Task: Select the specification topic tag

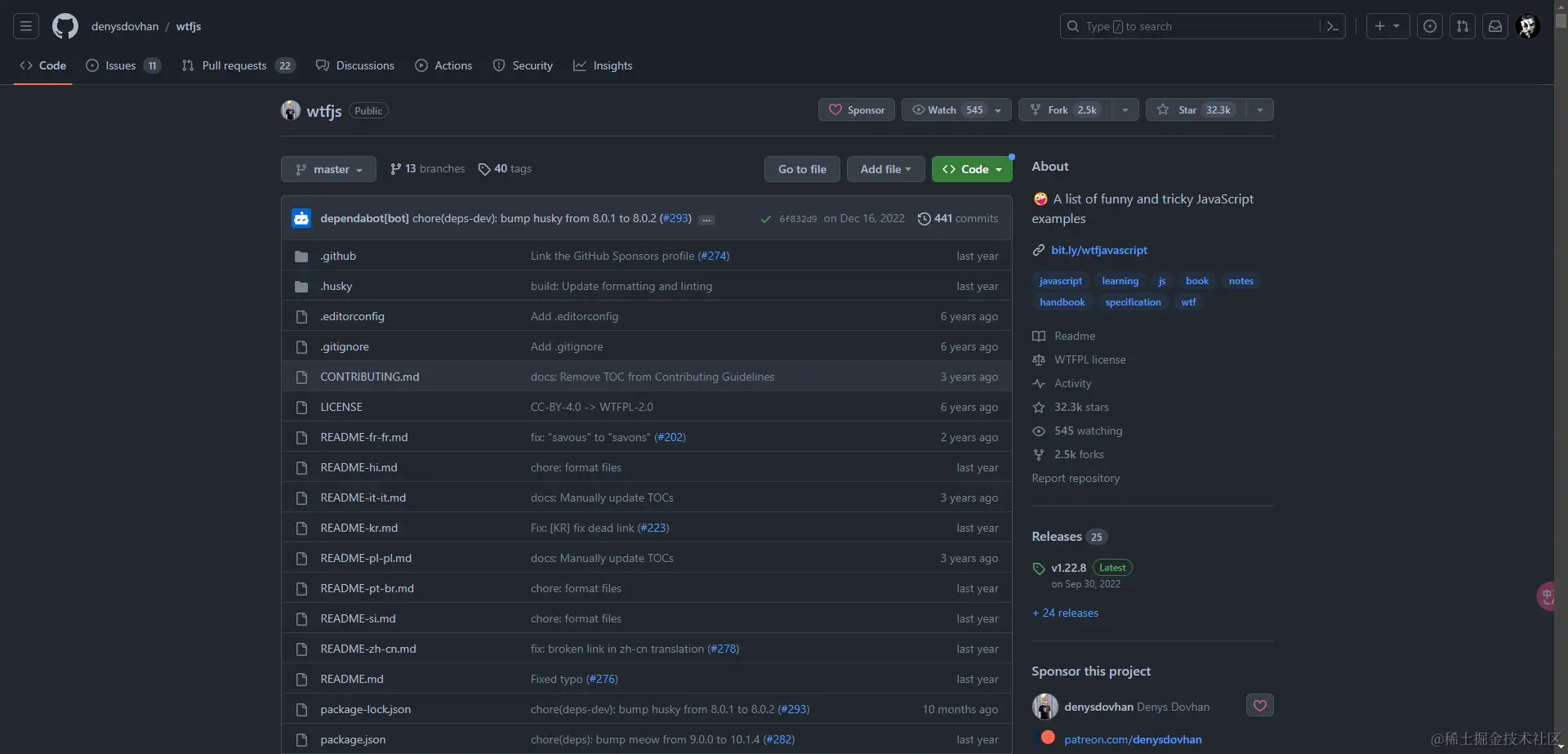Action: click(x=1133, y=302)
